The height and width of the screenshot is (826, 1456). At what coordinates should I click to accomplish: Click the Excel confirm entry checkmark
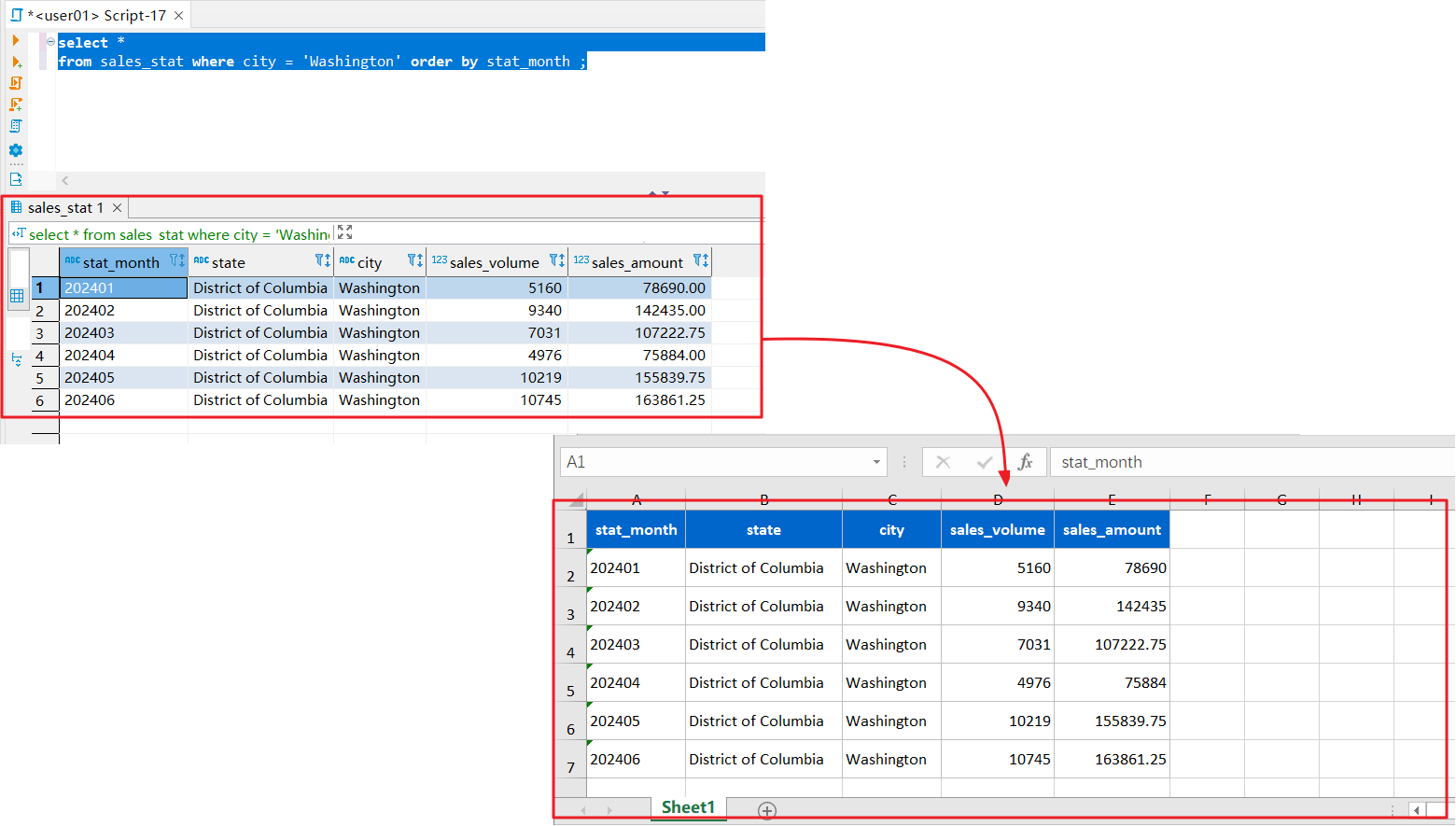(x=984, y=462)
